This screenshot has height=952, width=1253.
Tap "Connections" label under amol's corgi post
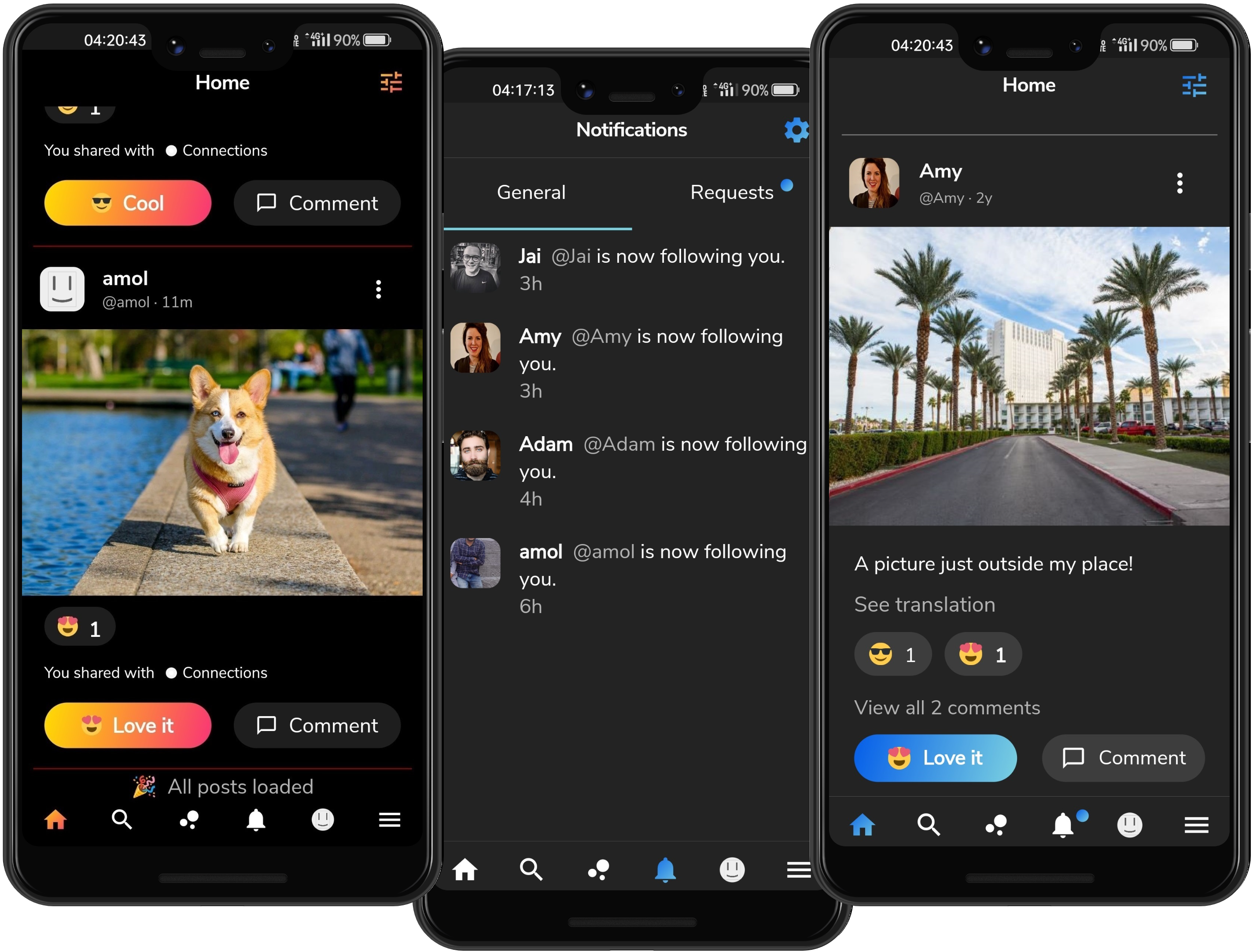coord(225,673)
